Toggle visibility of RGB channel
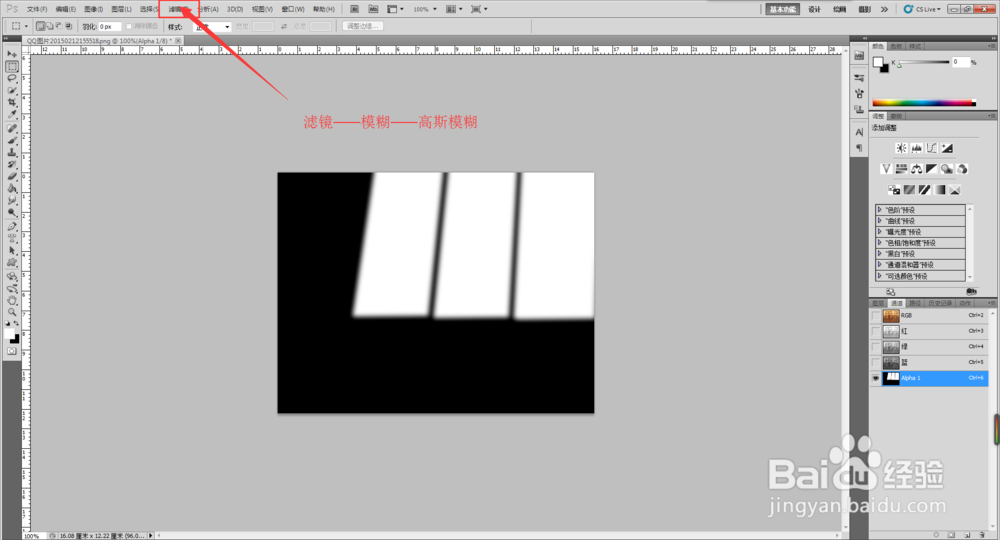This screenshot has height=540, width=1000. click(x=876, y=316)
